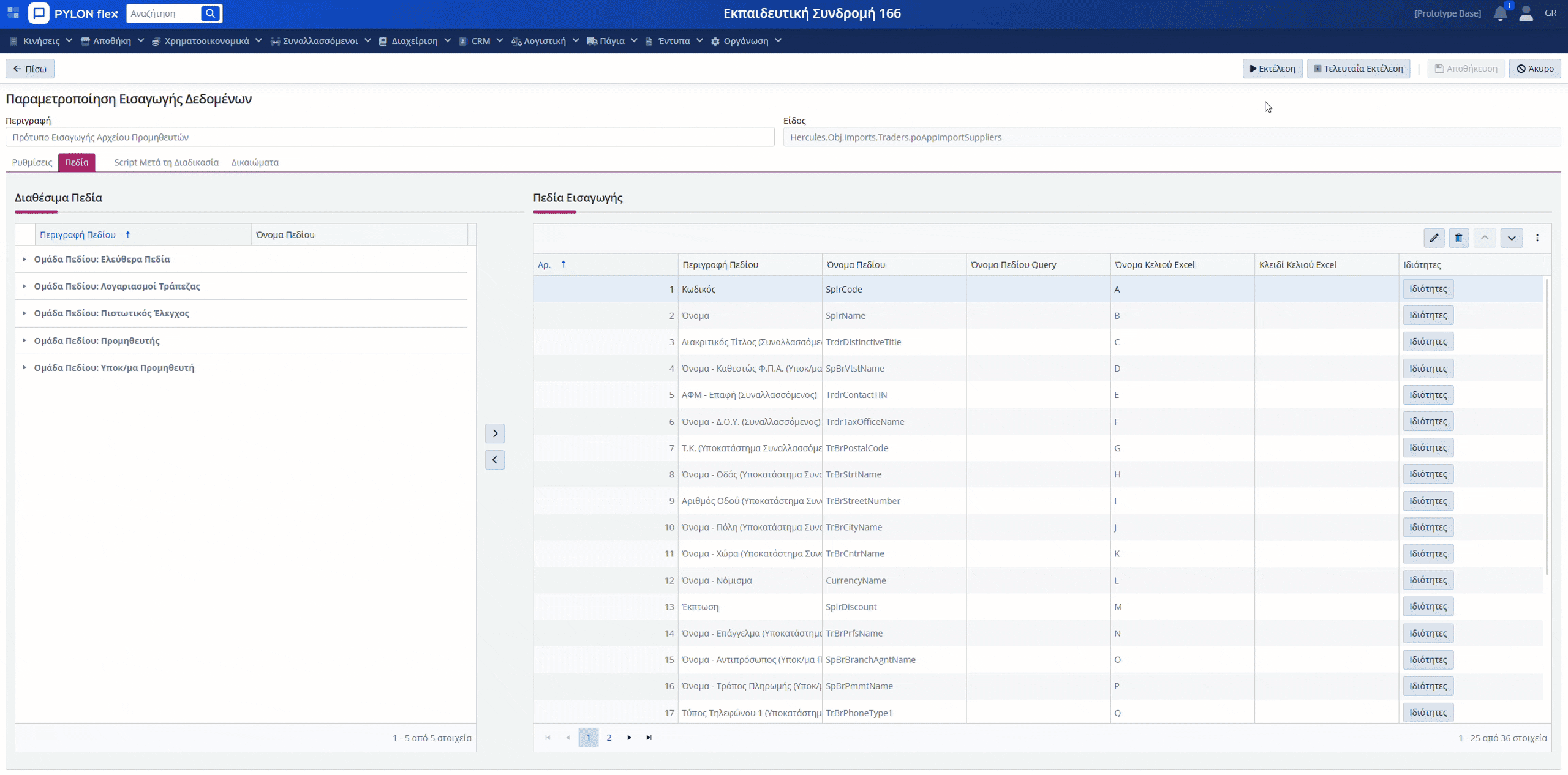Select the TrBrPostalCode cell
This screenshot has width=1568, height=775.
894,448
